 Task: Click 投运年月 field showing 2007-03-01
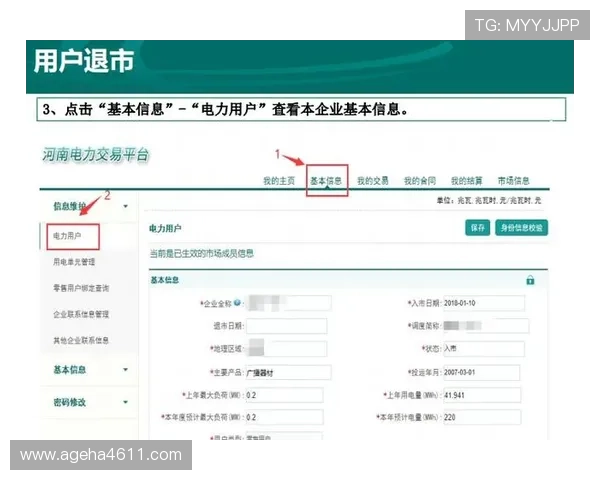pos(482,372)
